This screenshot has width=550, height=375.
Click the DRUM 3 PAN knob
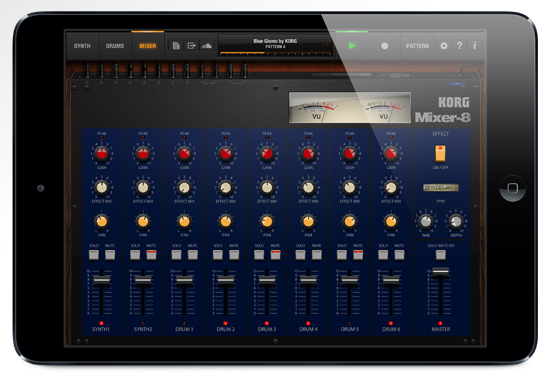click(267, 221)
